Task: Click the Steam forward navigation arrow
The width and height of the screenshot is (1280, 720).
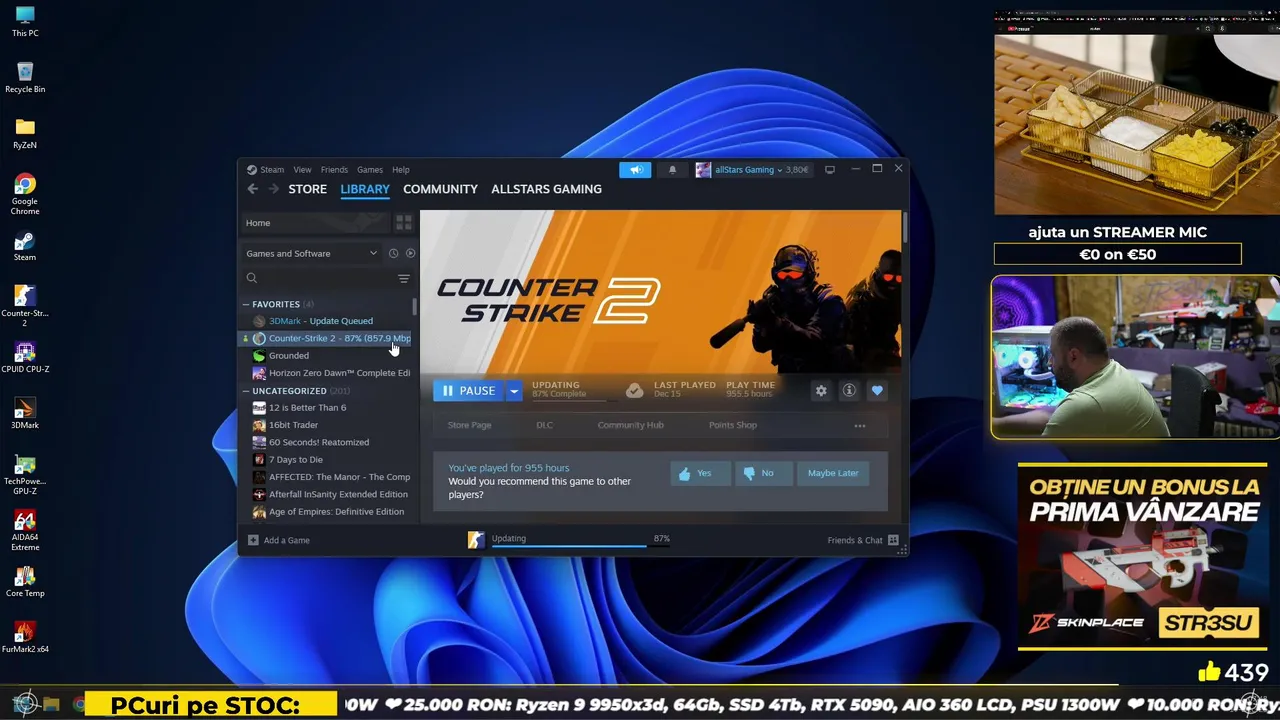Action: click(x=273, y=189)
